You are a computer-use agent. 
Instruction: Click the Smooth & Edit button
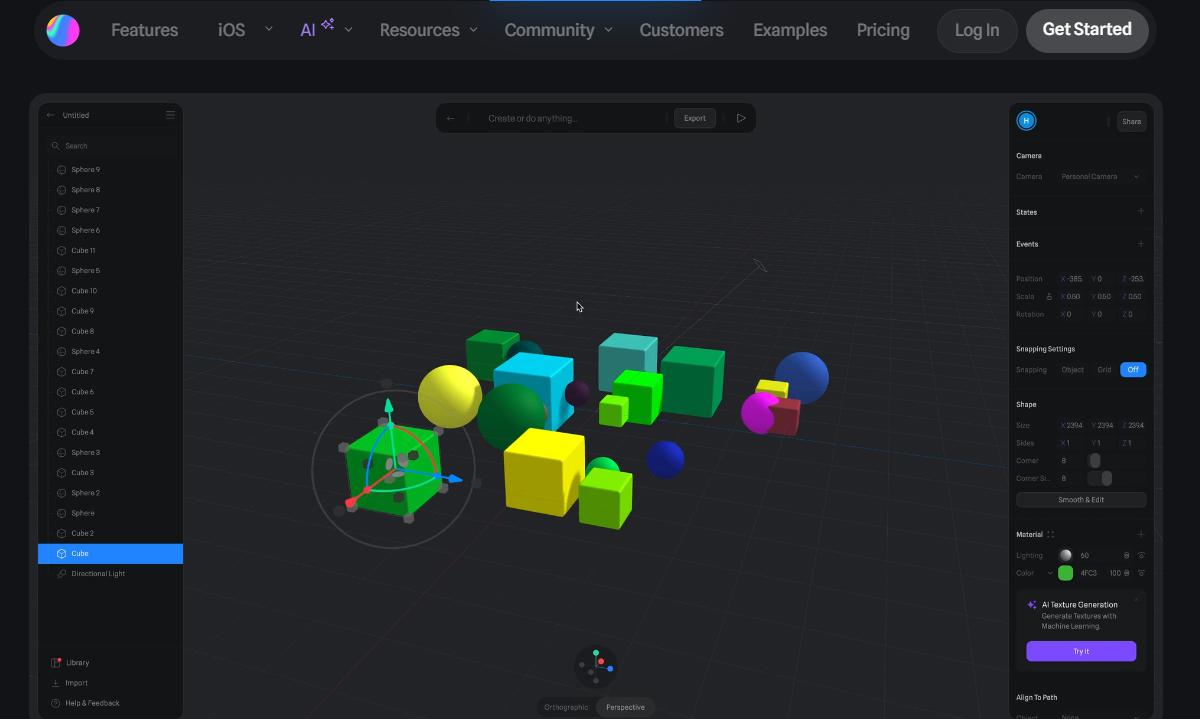tap(1081, 500)
